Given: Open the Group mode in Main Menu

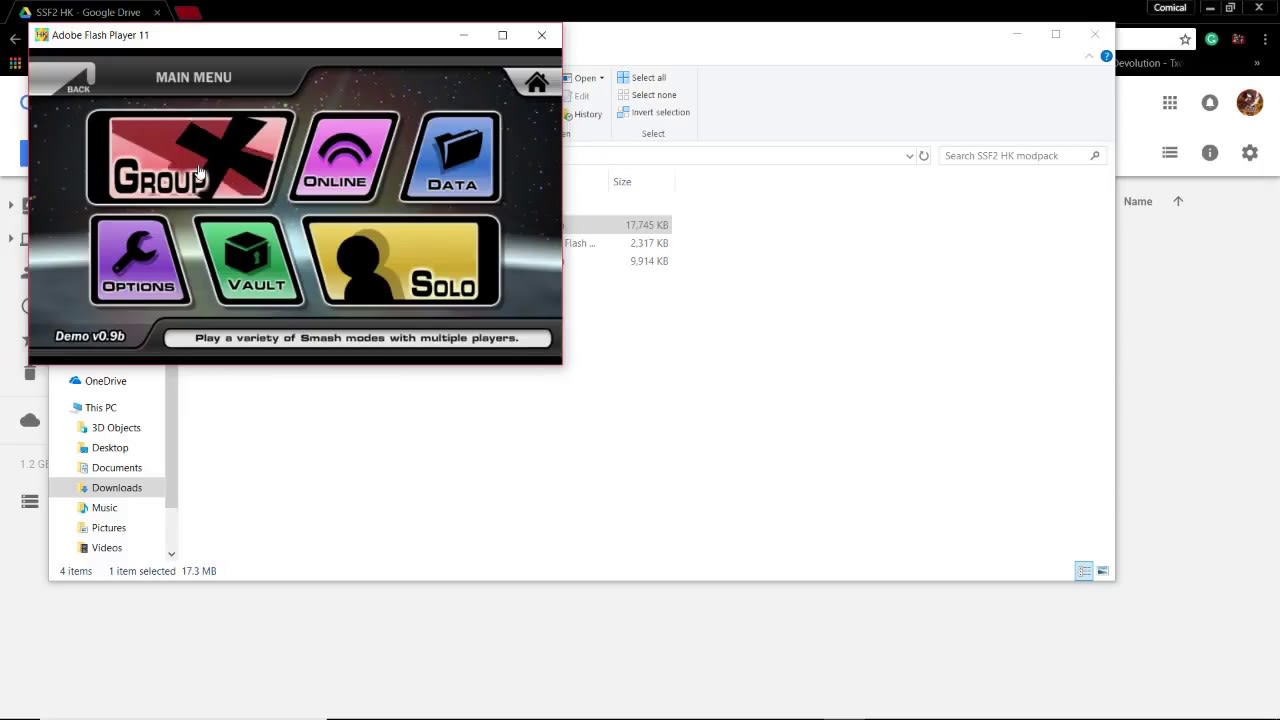Looking at the screenshot, I should coord(190,158).
